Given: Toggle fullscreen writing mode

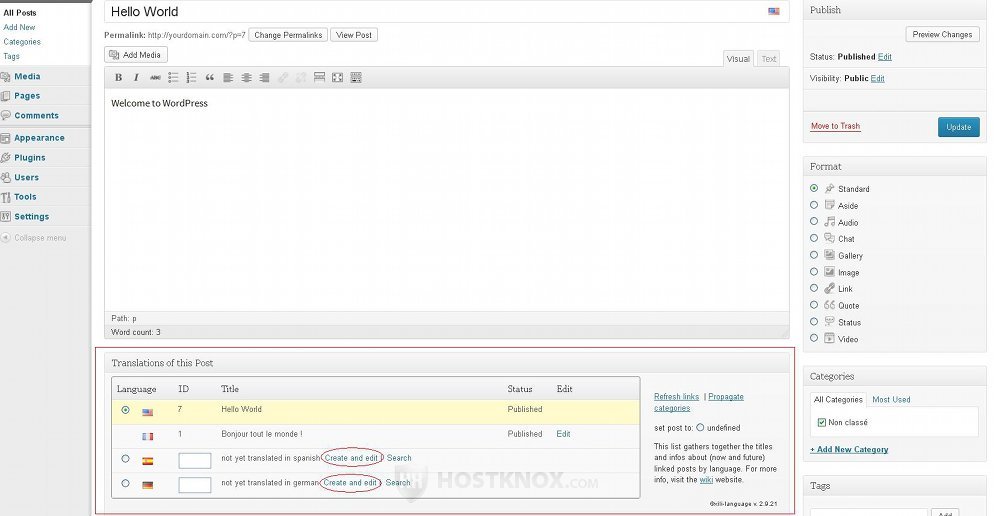Looking at the screenshot, I should coord(337,78).
